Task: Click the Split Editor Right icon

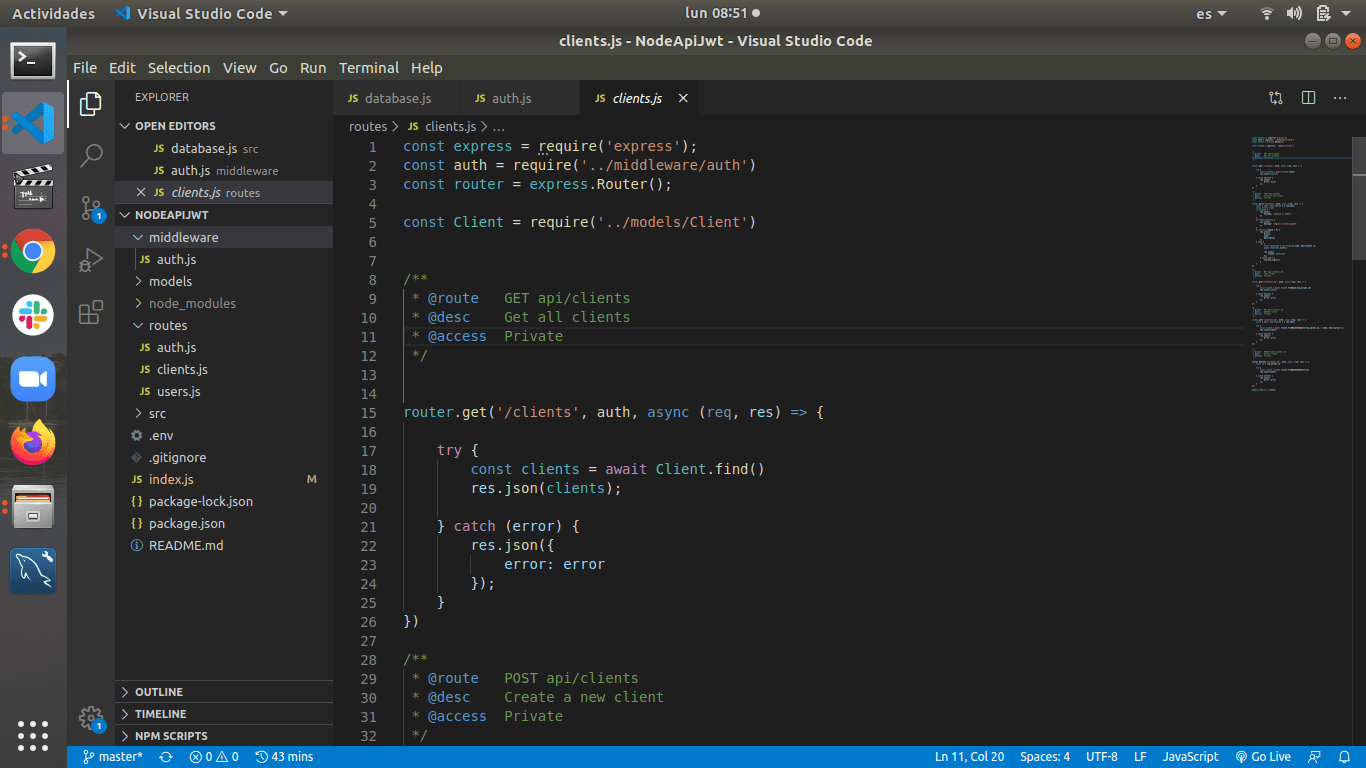Action: (x=1308, y=98)
